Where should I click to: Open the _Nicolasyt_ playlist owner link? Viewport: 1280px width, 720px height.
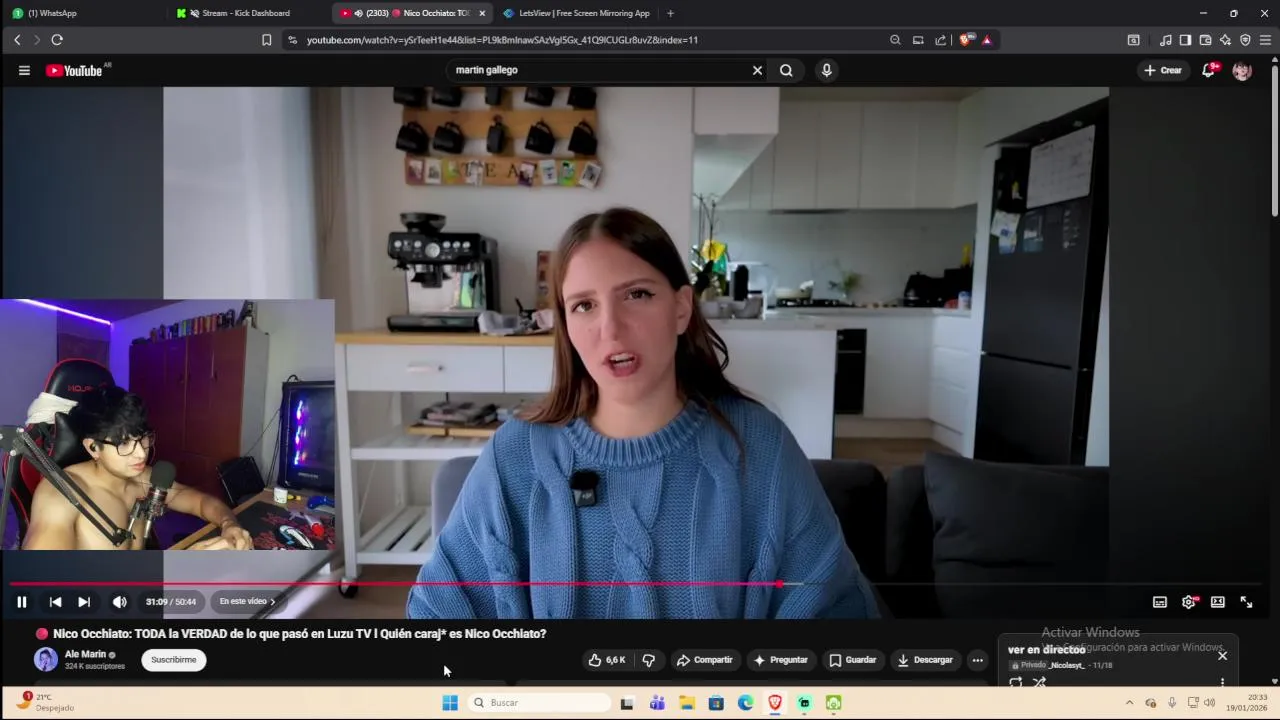pyautogui.click(x=1064, y=665)
